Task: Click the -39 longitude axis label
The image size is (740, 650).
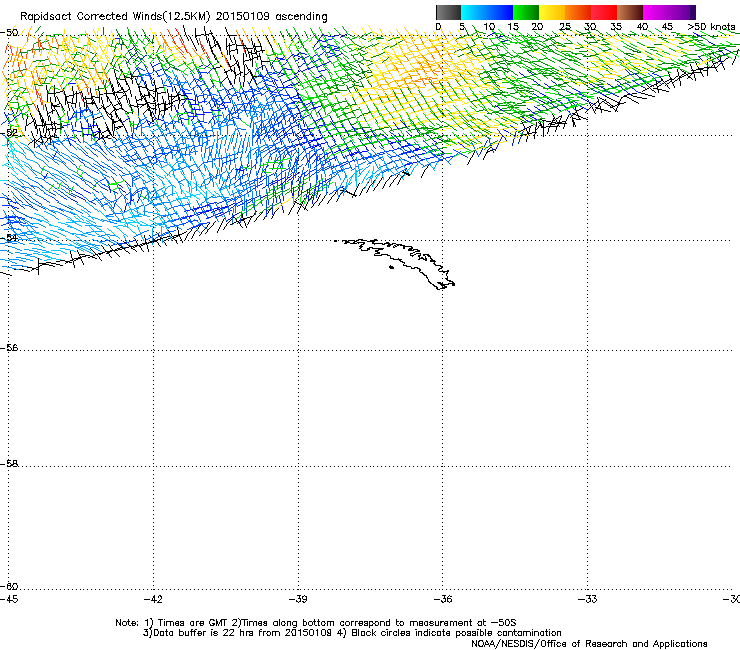Action: point(298,599)
